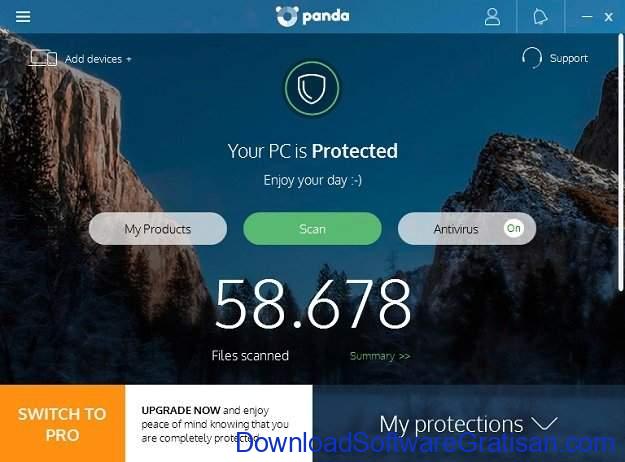The width and height of the screenshot is (625, 462).
Task: Open the hamburger menu
Action: tap(23, 17)
